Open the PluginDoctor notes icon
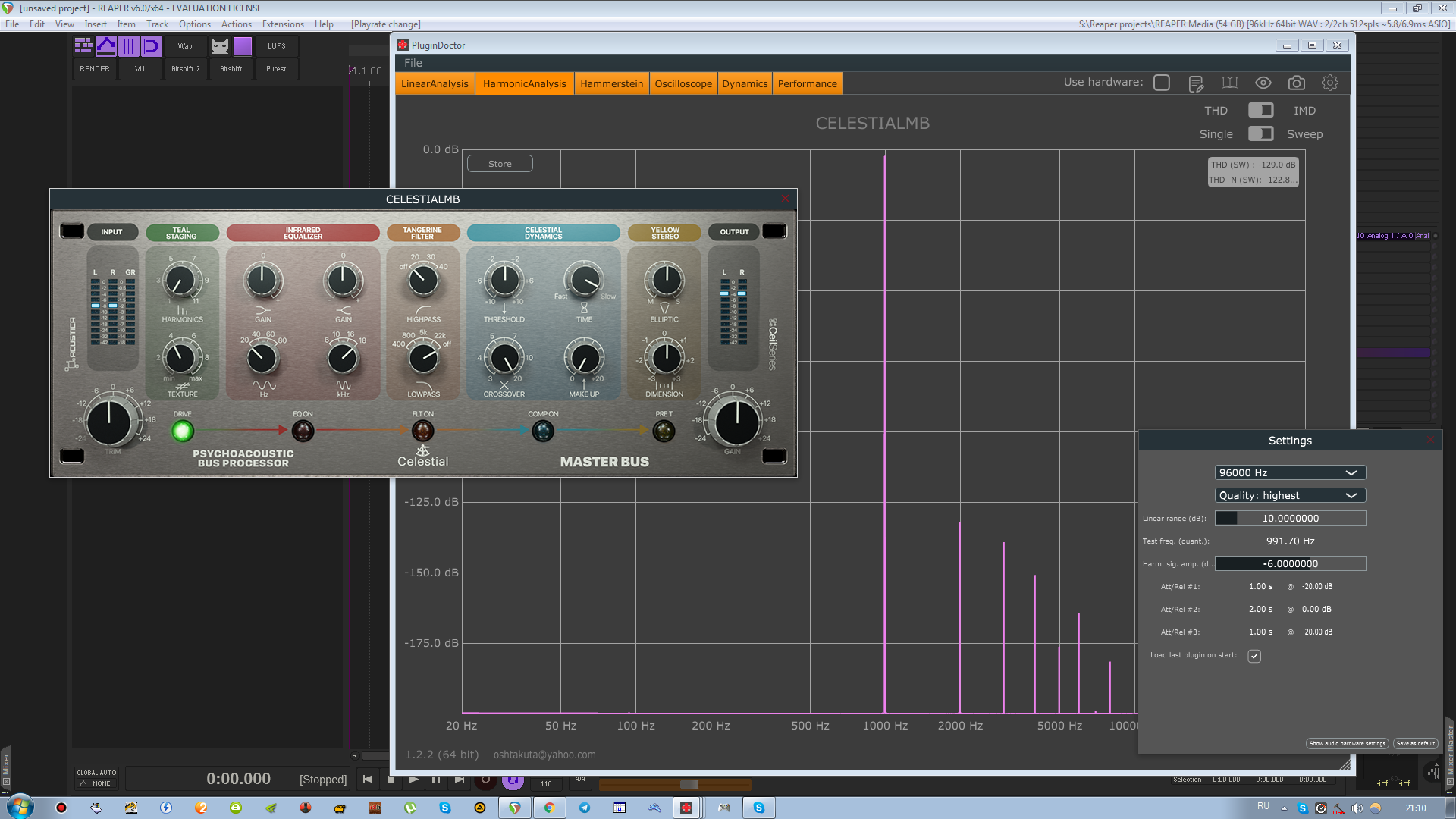Image resolution: width=1456 pixels, height=819 pixels. point(1196,83)
